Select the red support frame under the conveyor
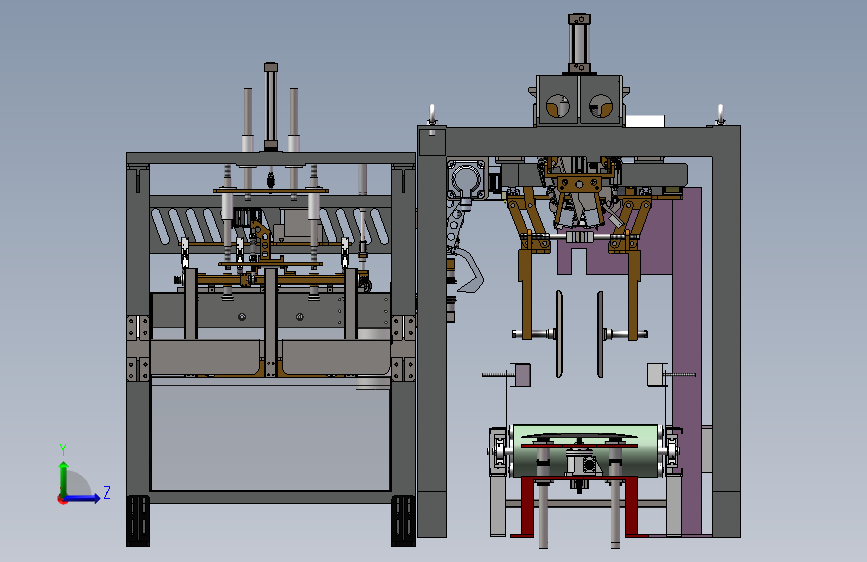 579,506
